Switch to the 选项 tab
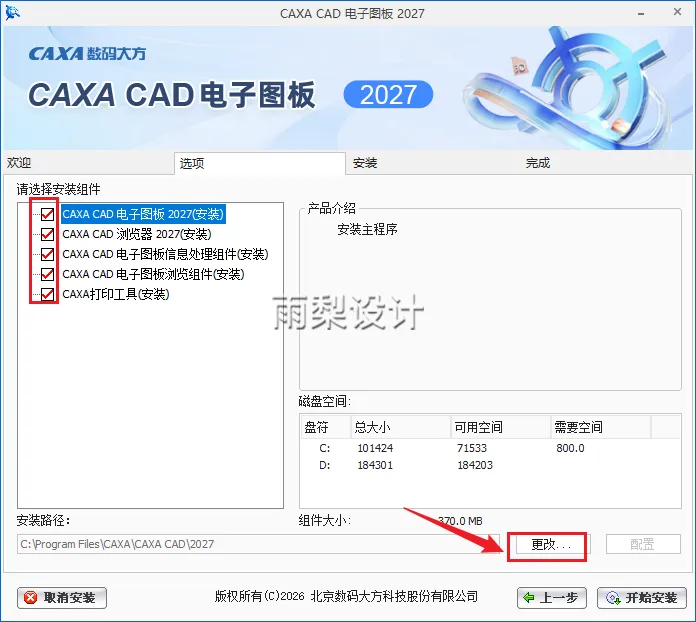The width and height of the screenshot is (696, 622). point(260,163)
